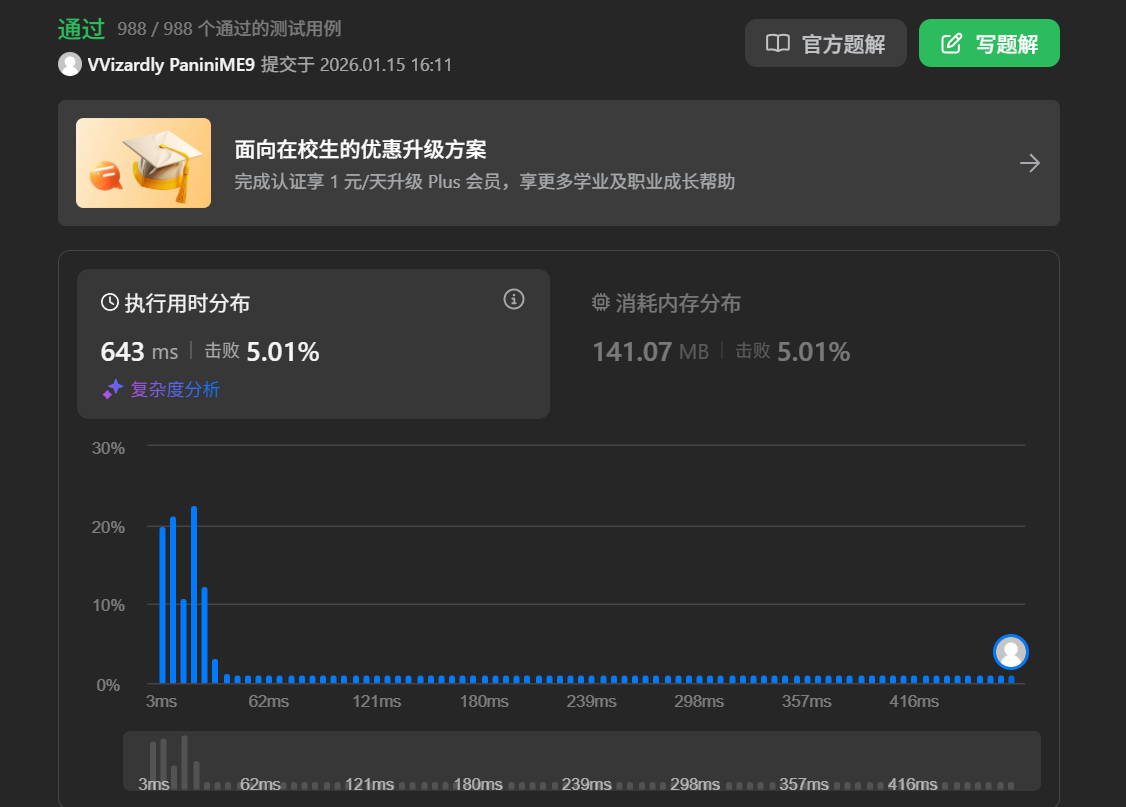This screenshot has height=807, width=1126.
Task: Click the green 写题解 button
Action: (989, 43)
